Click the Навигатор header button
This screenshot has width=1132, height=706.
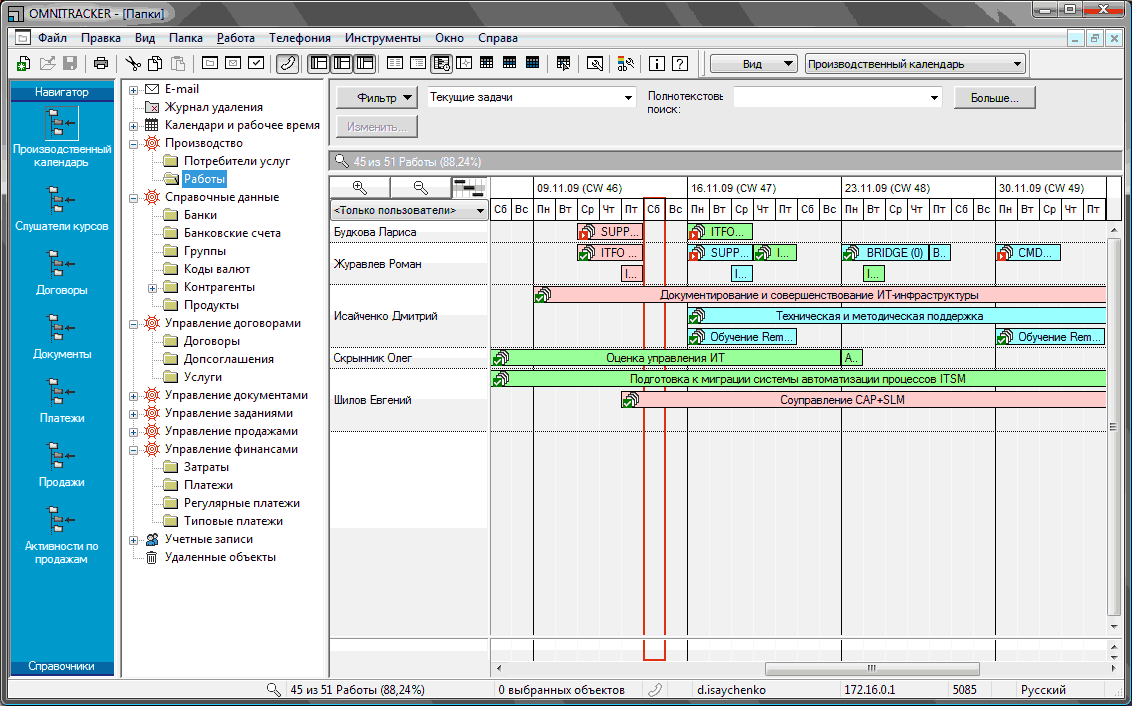[62, 92]
